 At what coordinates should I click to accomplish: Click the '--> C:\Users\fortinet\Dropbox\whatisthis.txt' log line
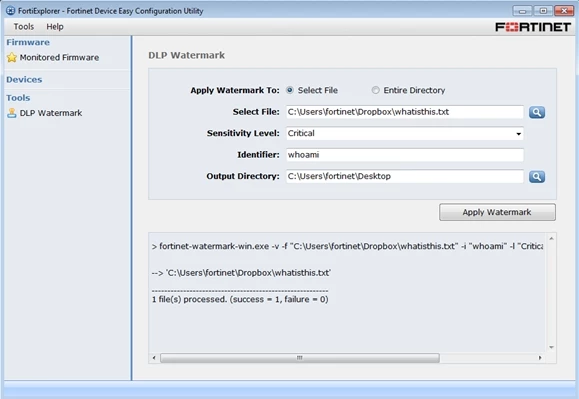tap(241, 273)
